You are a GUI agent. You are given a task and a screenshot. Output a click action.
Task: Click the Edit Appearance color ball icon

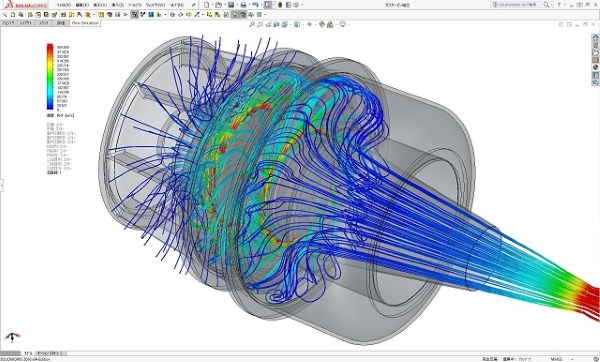click(x=322, y=24)
